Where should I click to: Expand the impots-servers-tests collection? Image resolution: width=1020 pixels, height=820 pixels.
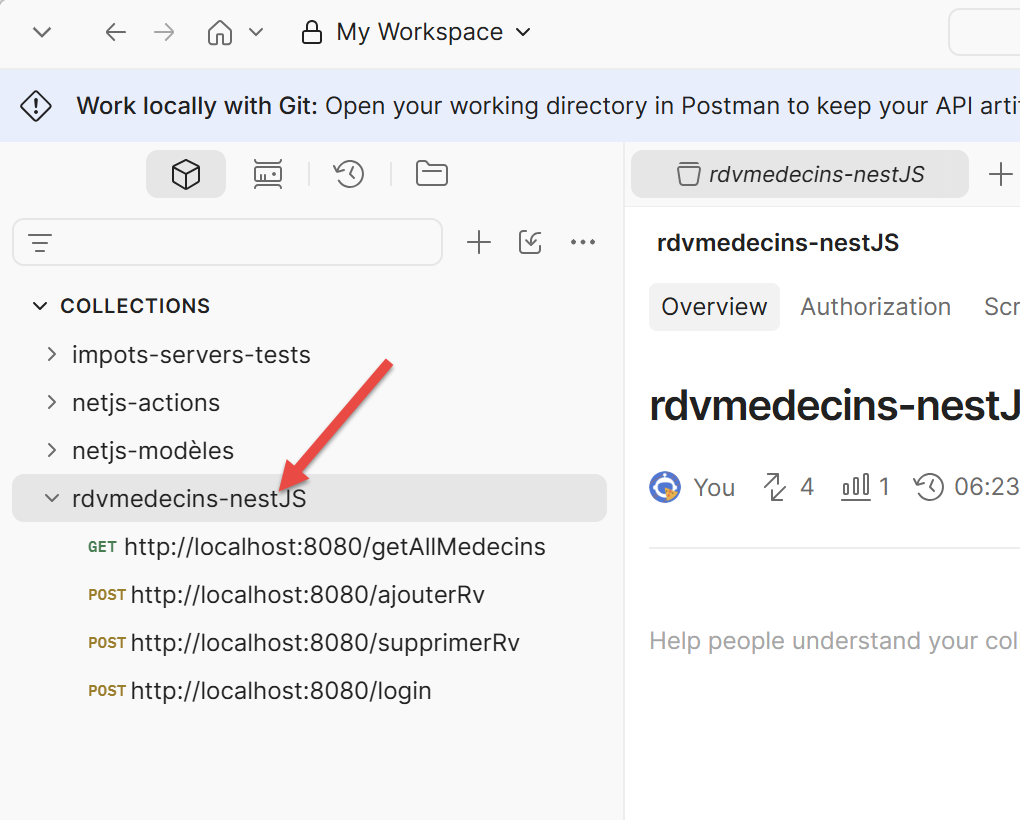coord(52,354)
